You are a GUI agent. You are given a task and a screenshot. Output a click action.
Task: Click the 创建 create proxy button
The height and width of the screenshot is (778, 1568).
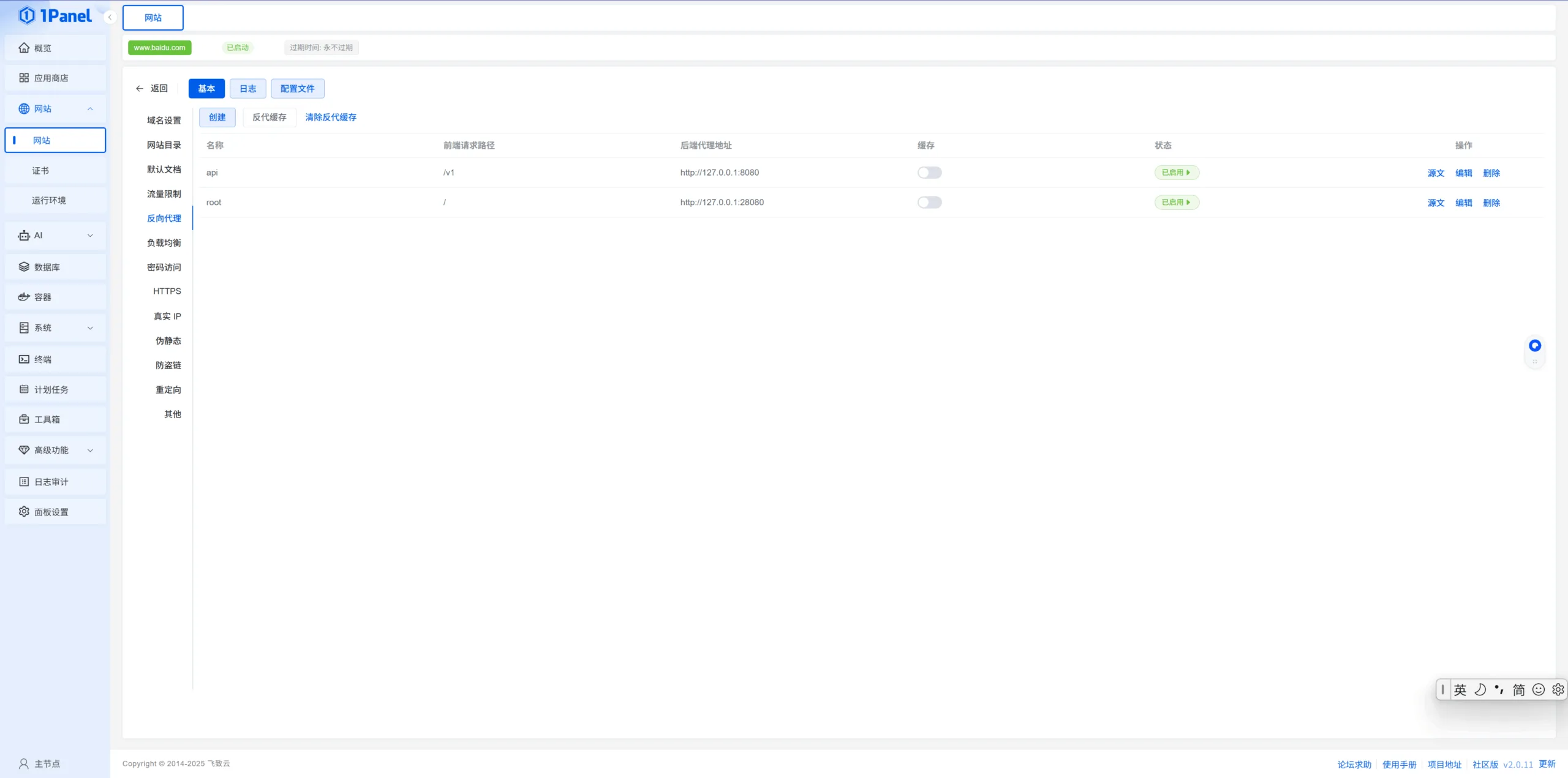[217, 118]
